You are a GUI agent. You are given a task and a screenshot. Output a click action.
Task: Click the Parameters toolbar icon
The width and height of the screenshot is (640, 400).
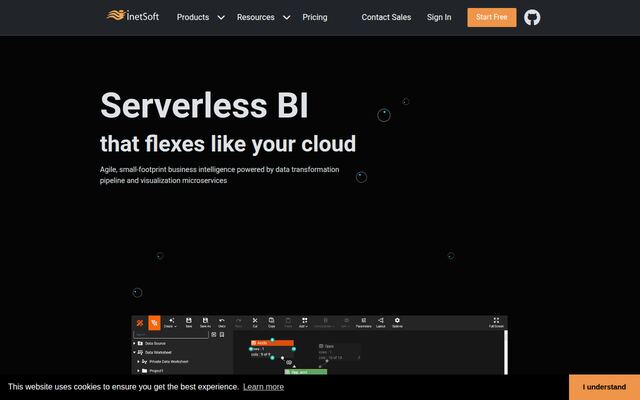tap(363, 322)
